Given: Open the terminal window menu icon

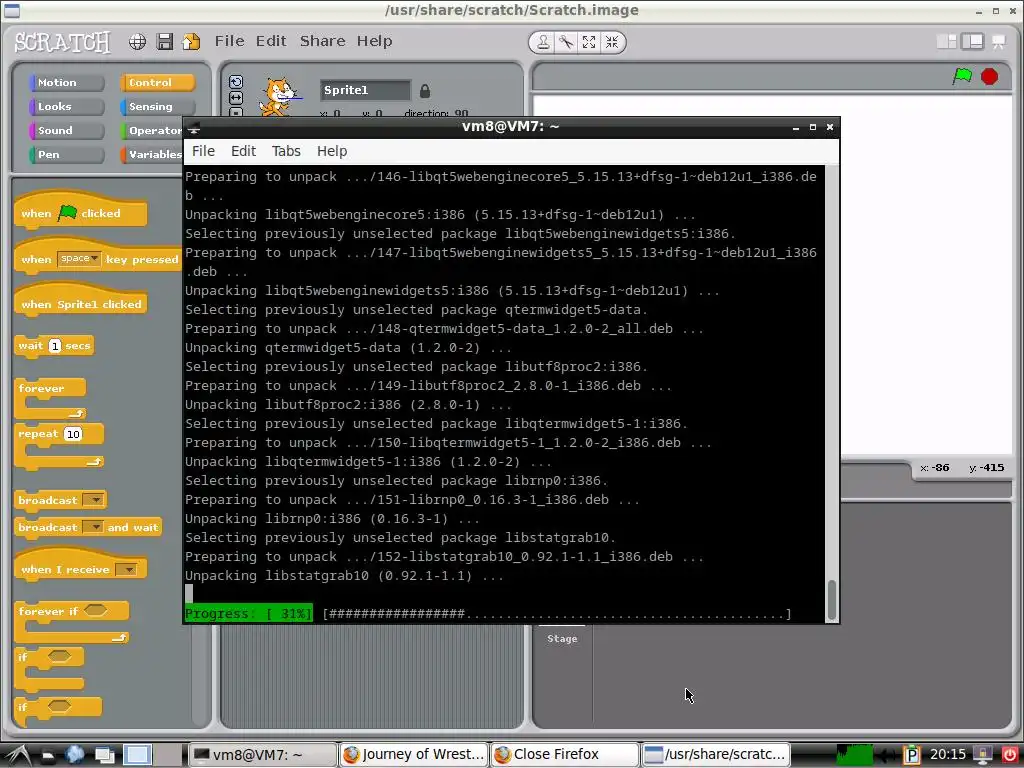Looking at the screenshot, I should click(x=194, y=127).
